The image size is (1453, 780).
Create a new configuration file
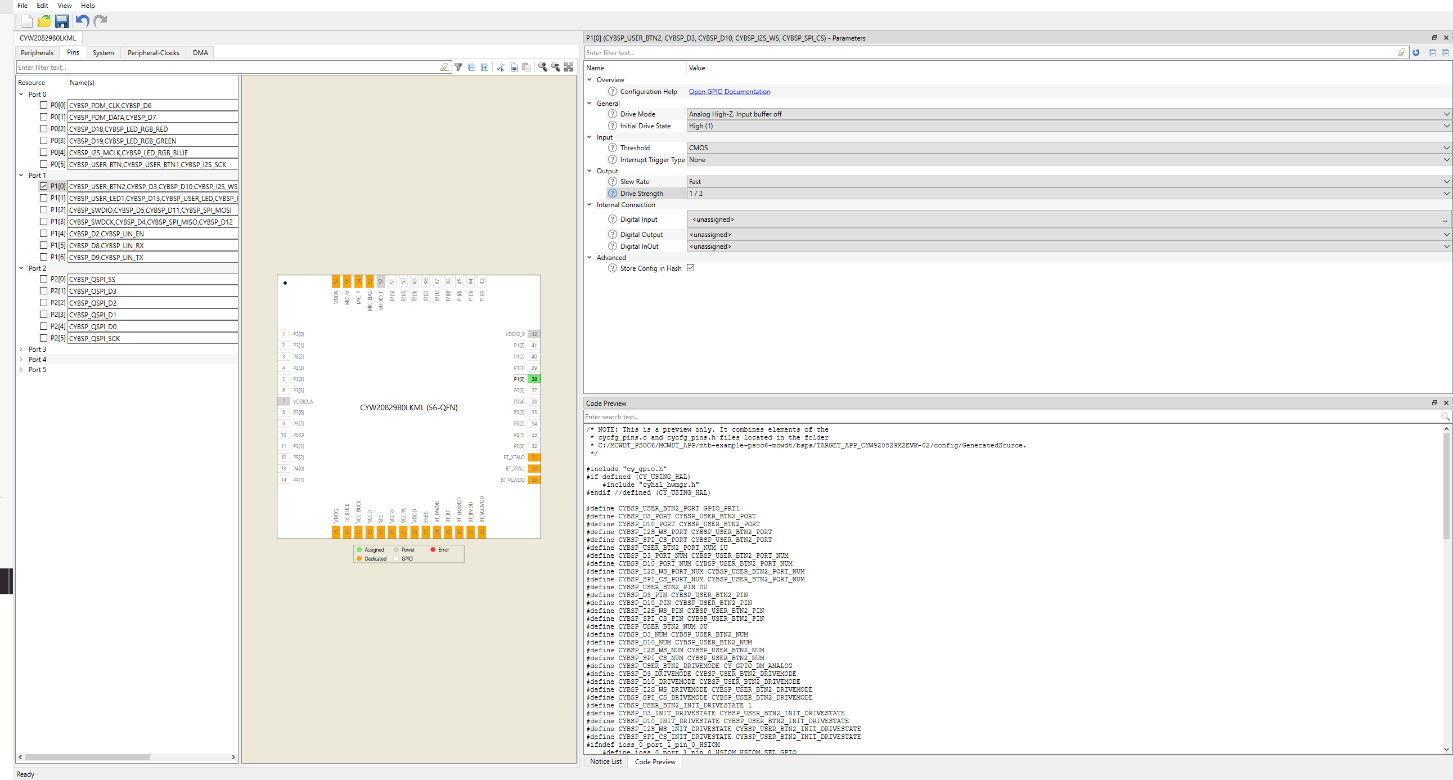click(27, 20)
